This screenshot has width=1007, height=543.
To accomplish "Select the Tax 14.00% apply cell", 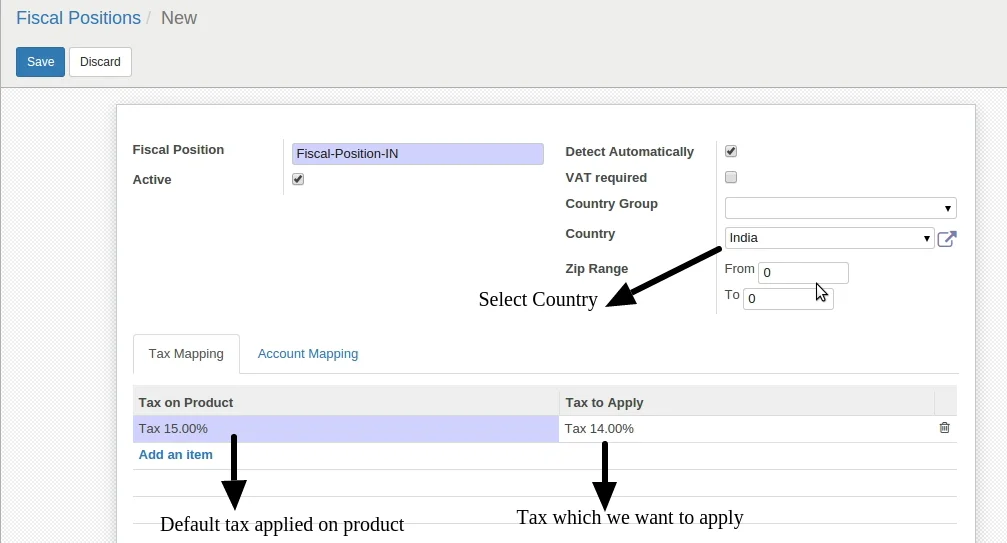I will point(745,429).
